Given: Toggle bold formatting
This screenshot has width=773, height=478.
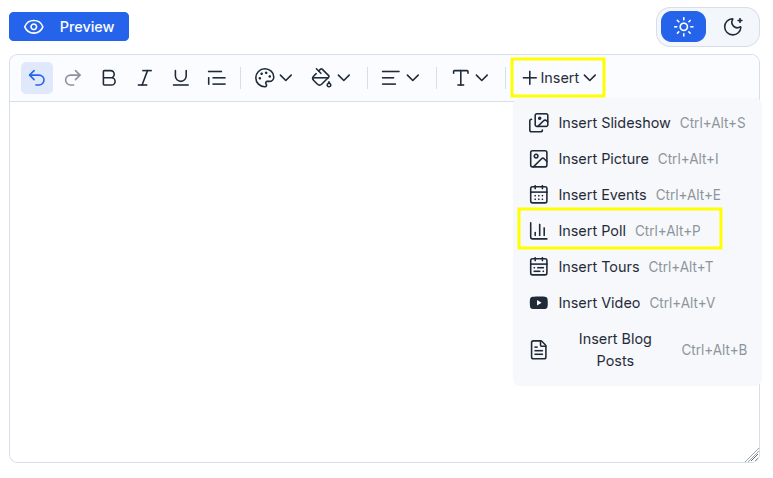Looking at the screenshot, I should tap(109, 78).
